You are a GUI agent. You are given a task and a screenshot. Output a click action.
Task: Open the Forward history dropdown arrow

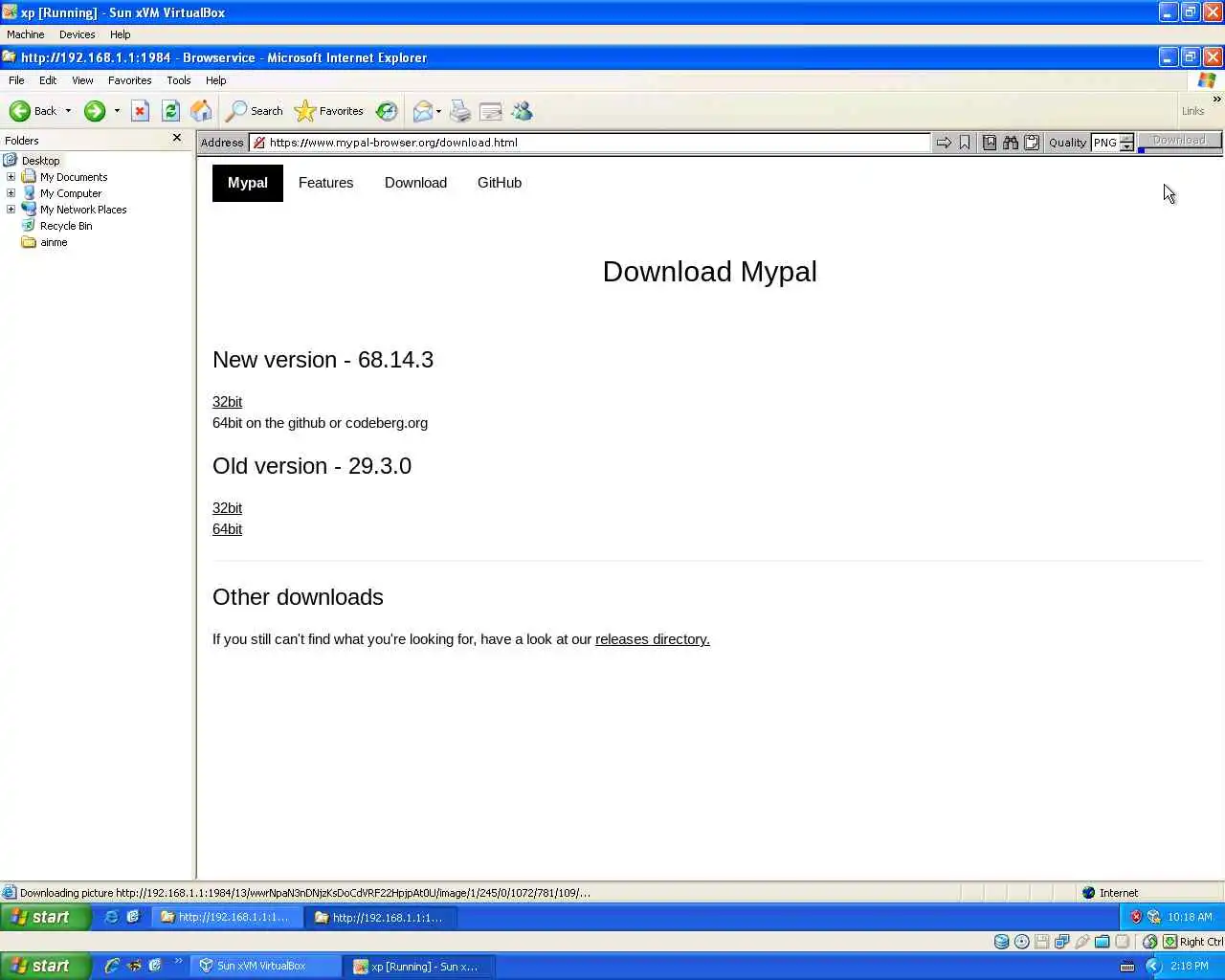pos(117,111)
